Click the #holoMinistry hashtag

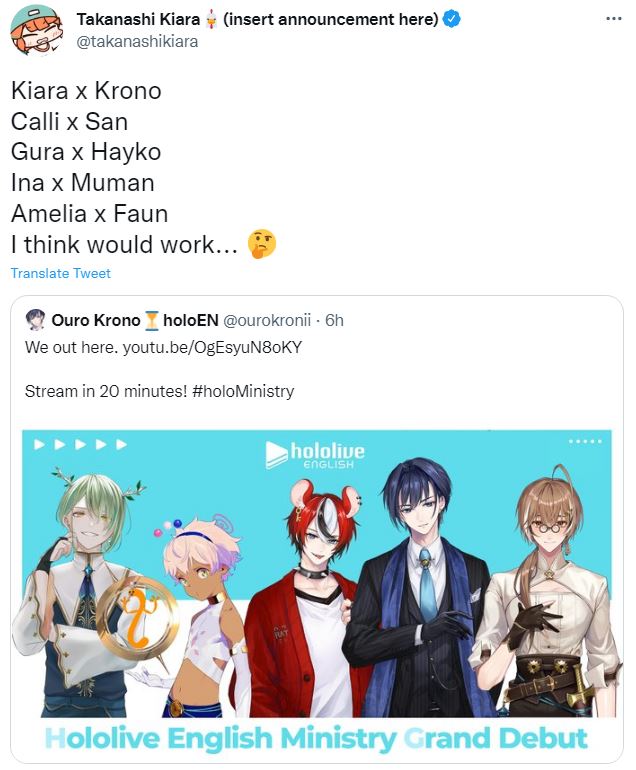pos(243,391)
